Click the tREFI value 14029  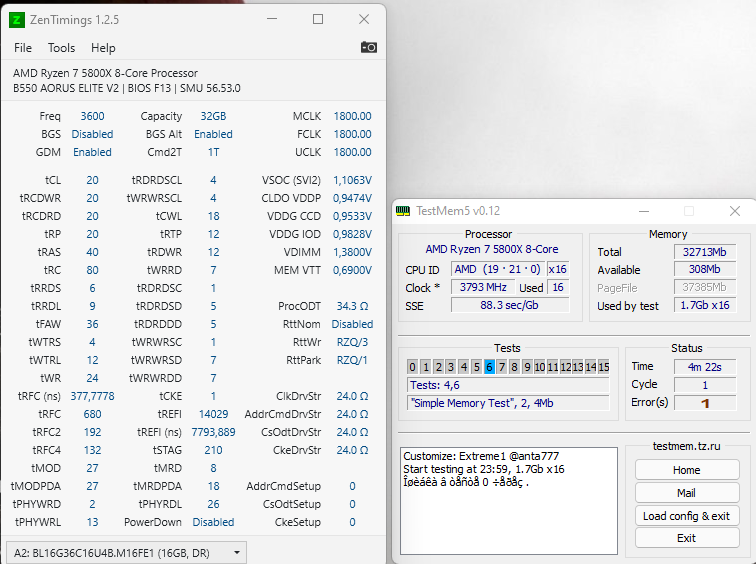pos(213,414)
